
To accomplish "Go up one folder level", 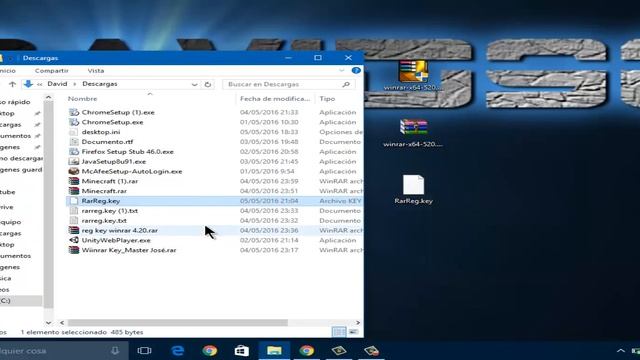I will tap(12, 84).
